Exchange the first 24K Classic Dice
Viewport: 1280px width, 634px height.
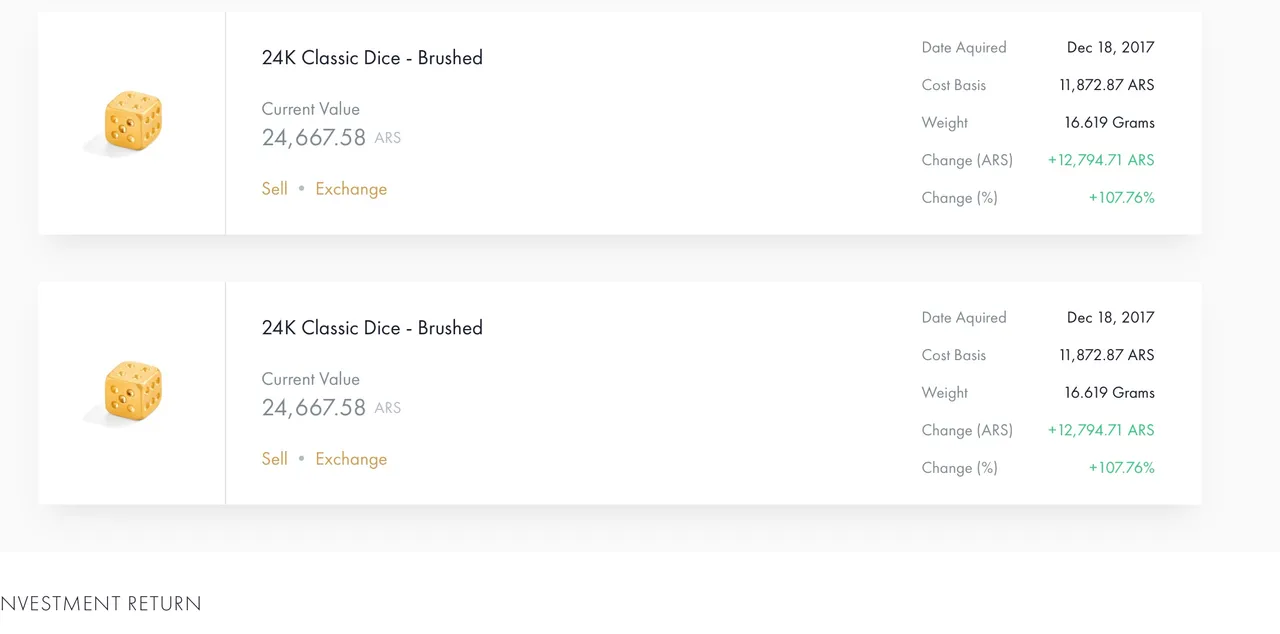(x=351, y=189)
